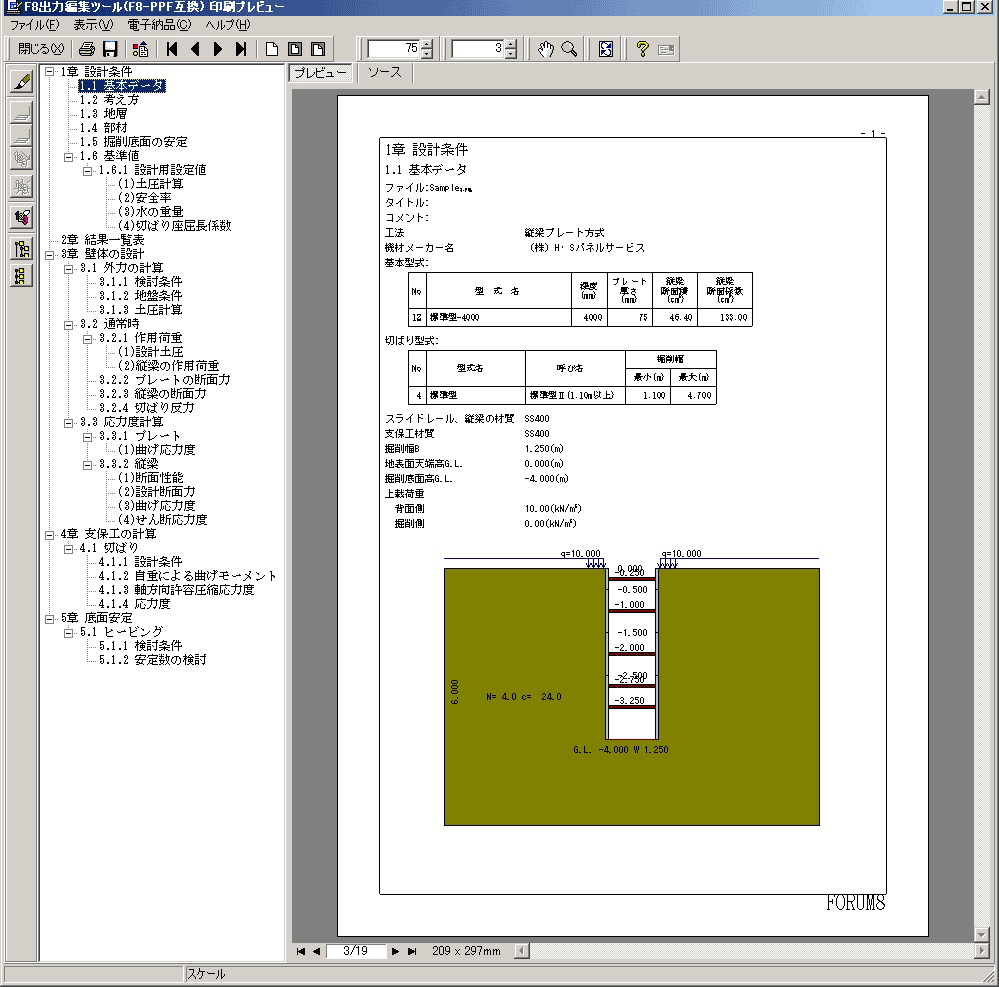Image resolution: width=999 pixels, height=987 pixels.
Task: Jump to the last page in toolbar
Action: [x=241, y=49]
